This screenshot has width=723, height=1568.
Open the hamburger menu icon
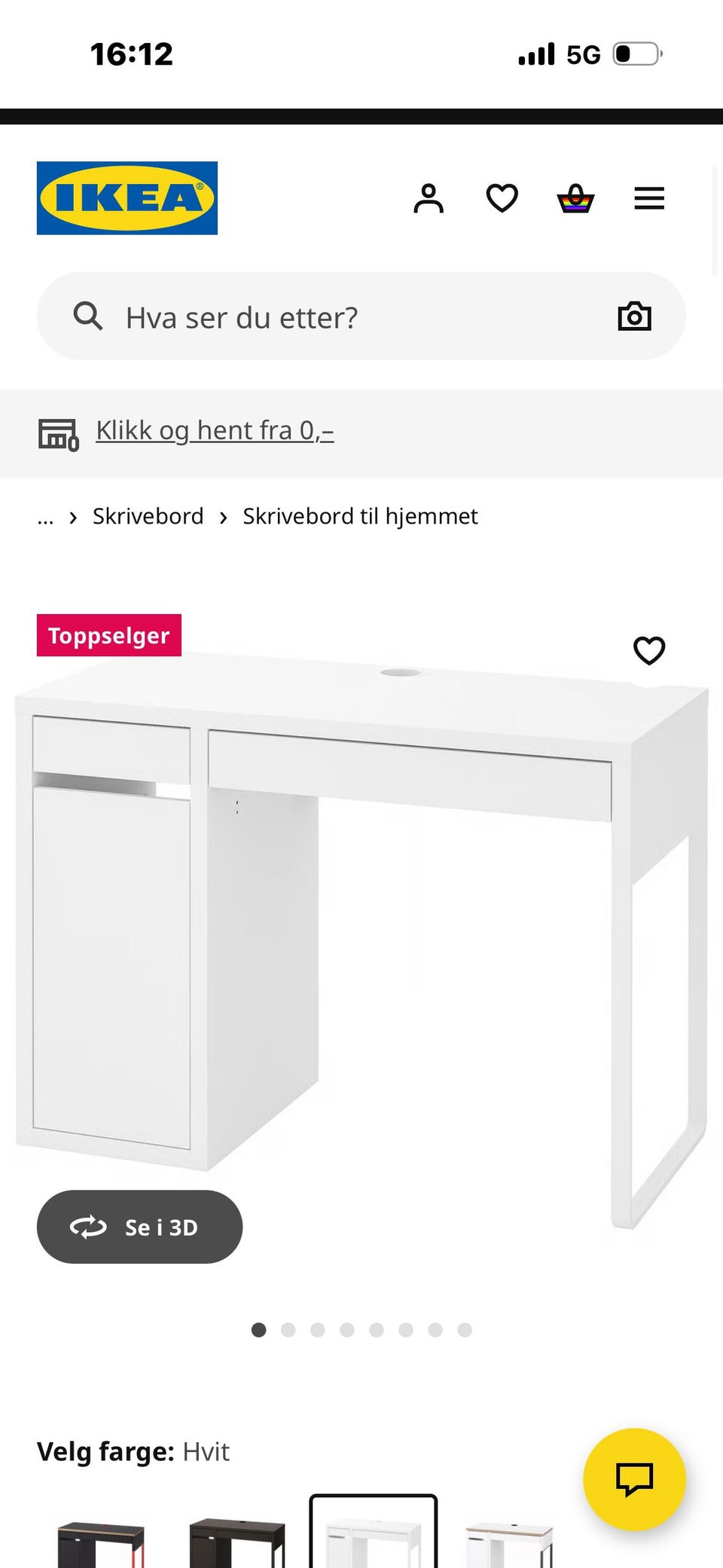[649, 198]
